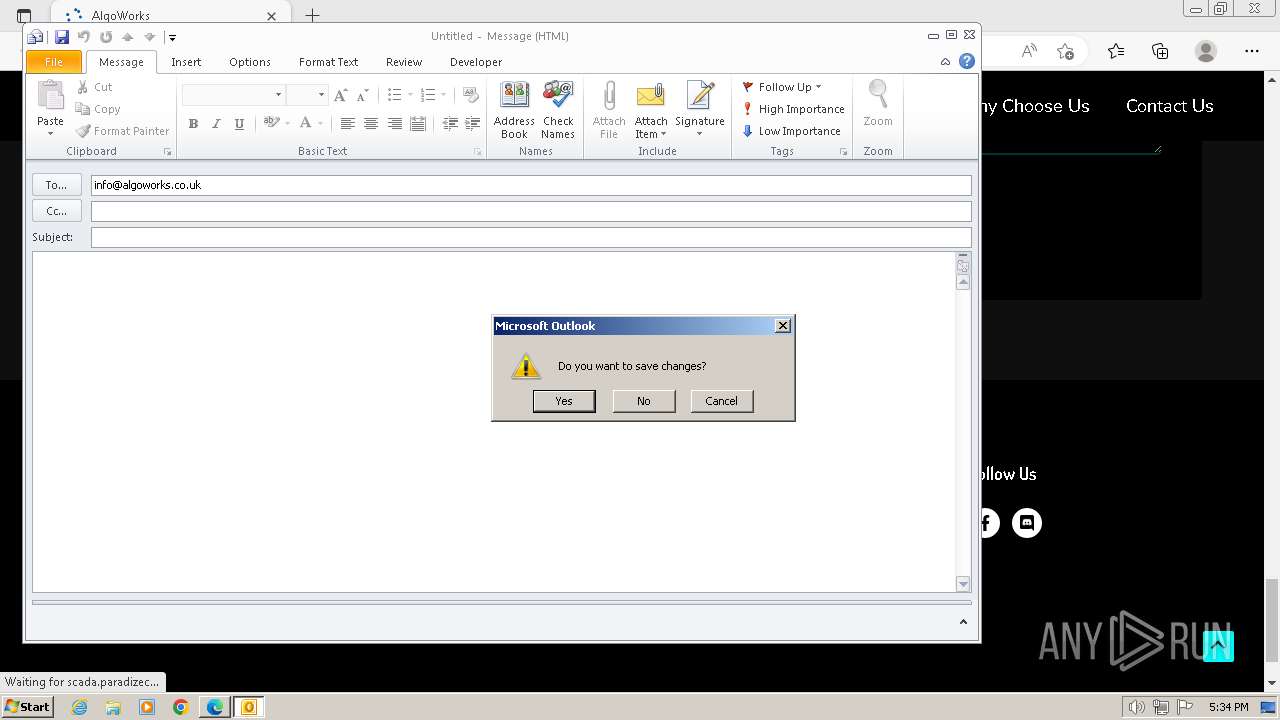Open the Follow Up flag menu

point(781,87)
